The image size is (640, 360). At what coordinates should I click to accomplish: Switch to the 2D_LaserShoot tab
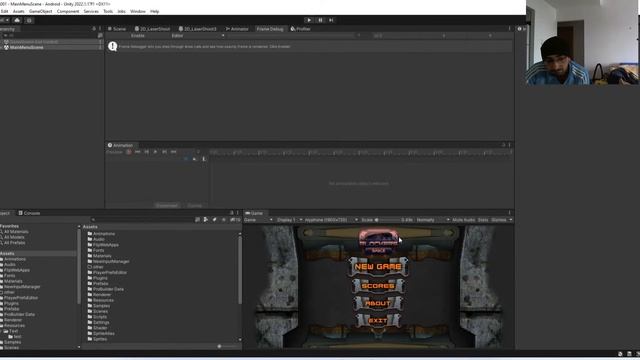tap(152, 29)
